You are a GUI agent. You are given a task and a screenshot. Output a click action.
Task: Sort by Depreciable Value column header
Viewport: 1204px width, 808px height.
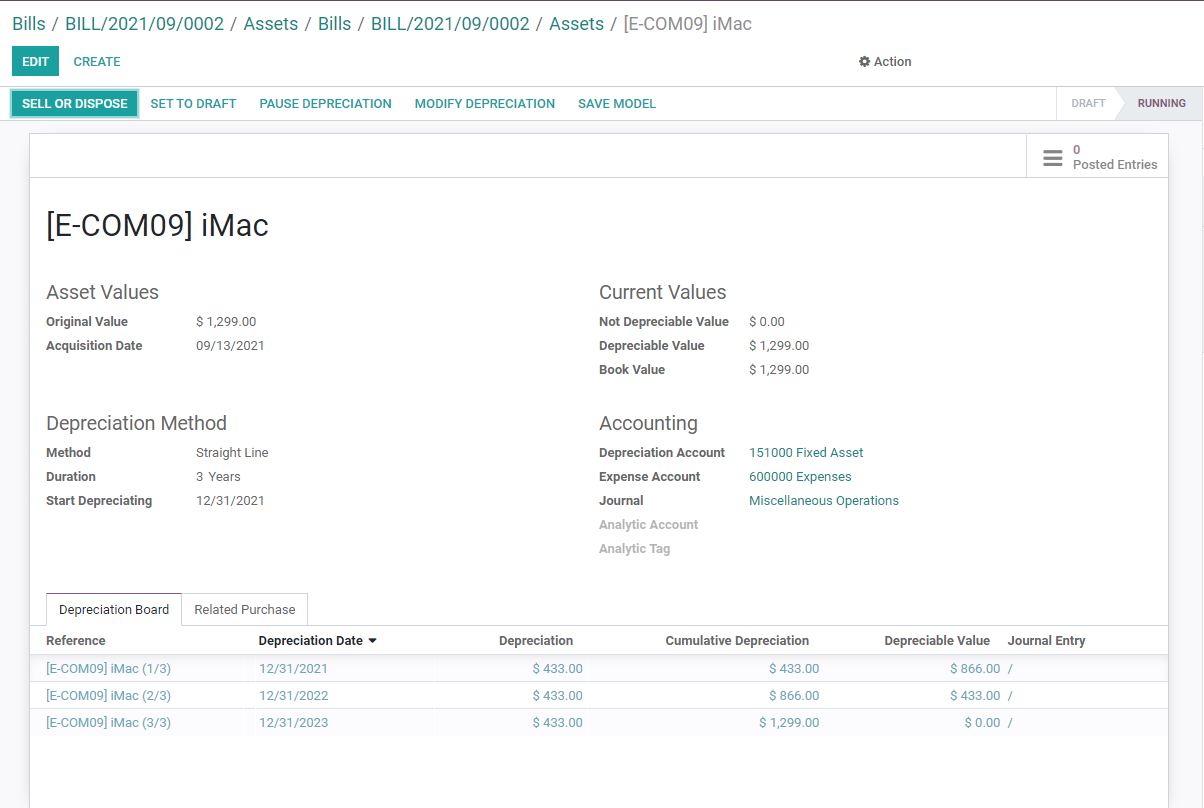pyautogui.click(x=937, y=641)
